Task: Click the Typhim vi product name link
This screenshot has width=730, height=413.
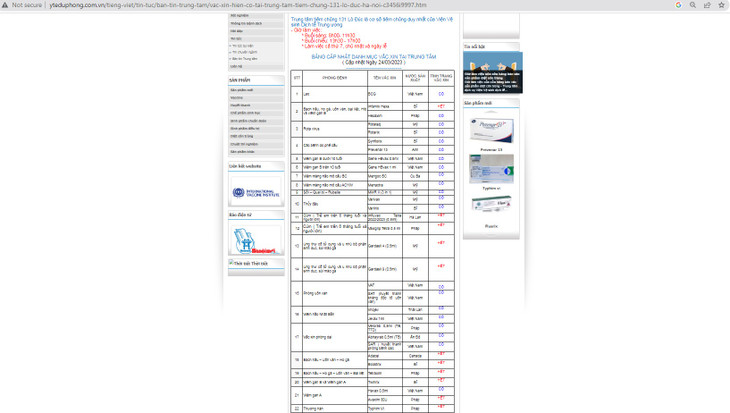Action: pos(491,187)
